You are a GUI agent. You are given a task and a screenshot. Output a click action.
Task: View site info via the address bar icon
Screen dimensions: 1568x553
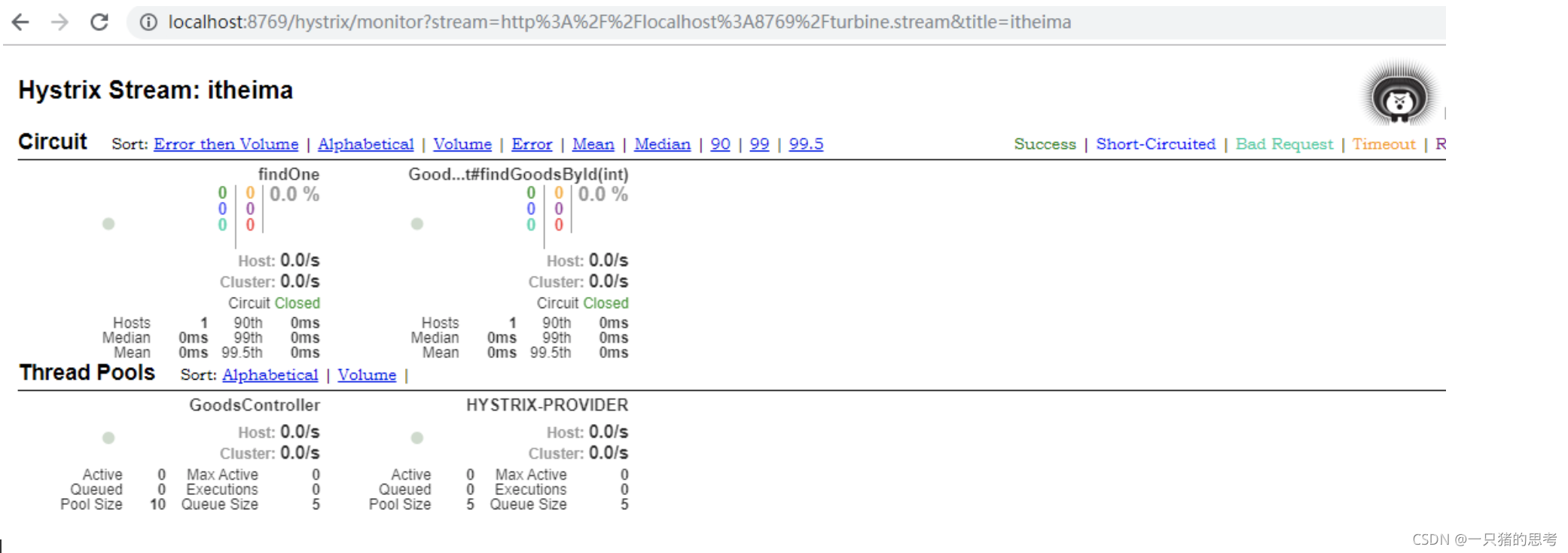coord(148,22)
